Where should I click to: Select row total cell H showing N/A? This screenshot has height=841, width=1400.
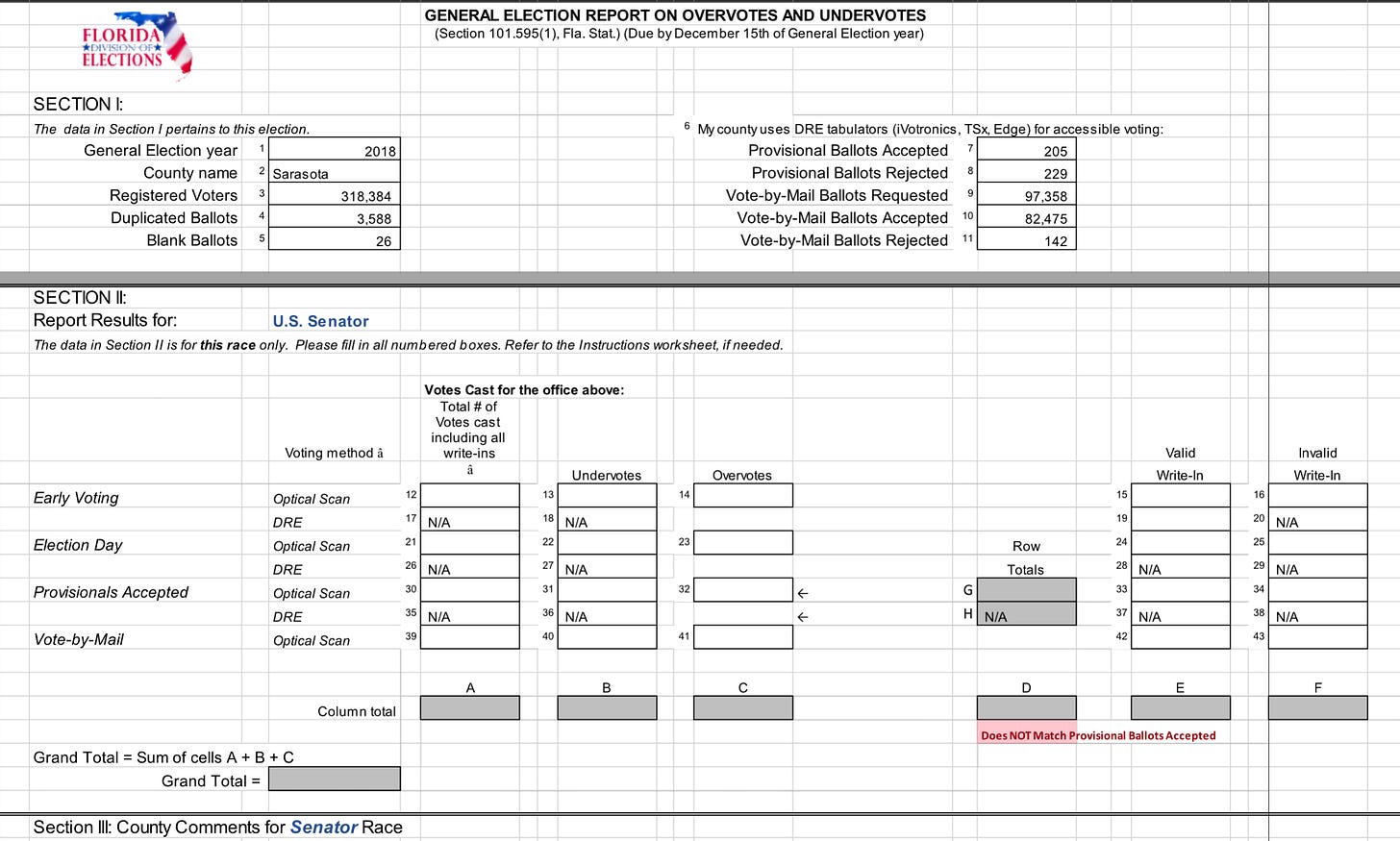(x=1026, y=613)
